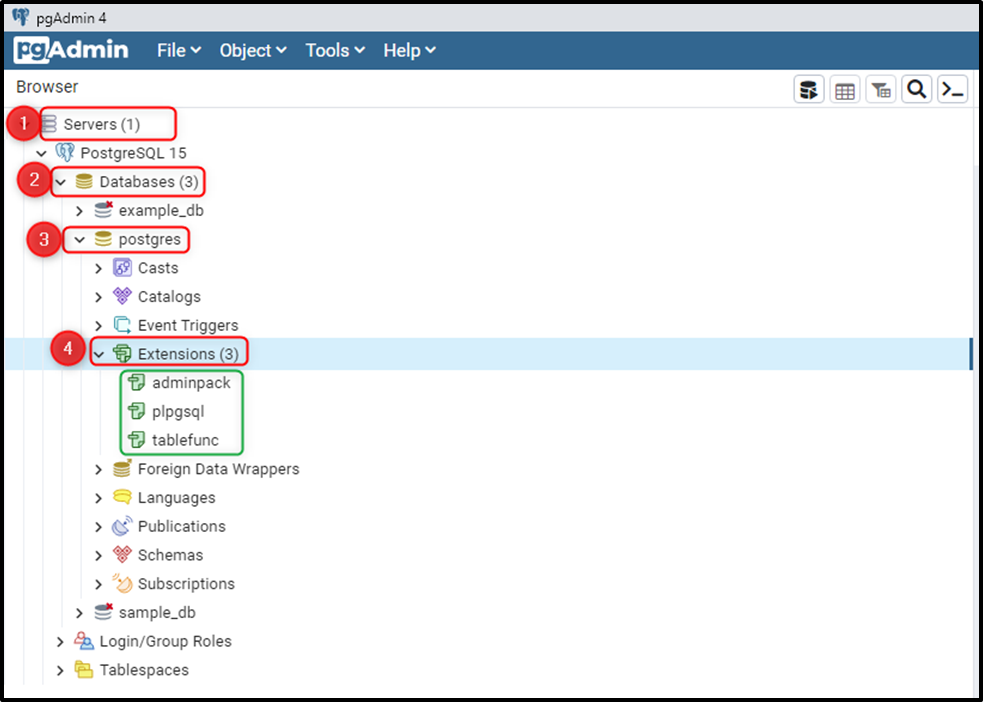The height and width of the screenshot is (702, 983).
Task: Collapse the Databases tree node
Action: [x=60, y=182]
